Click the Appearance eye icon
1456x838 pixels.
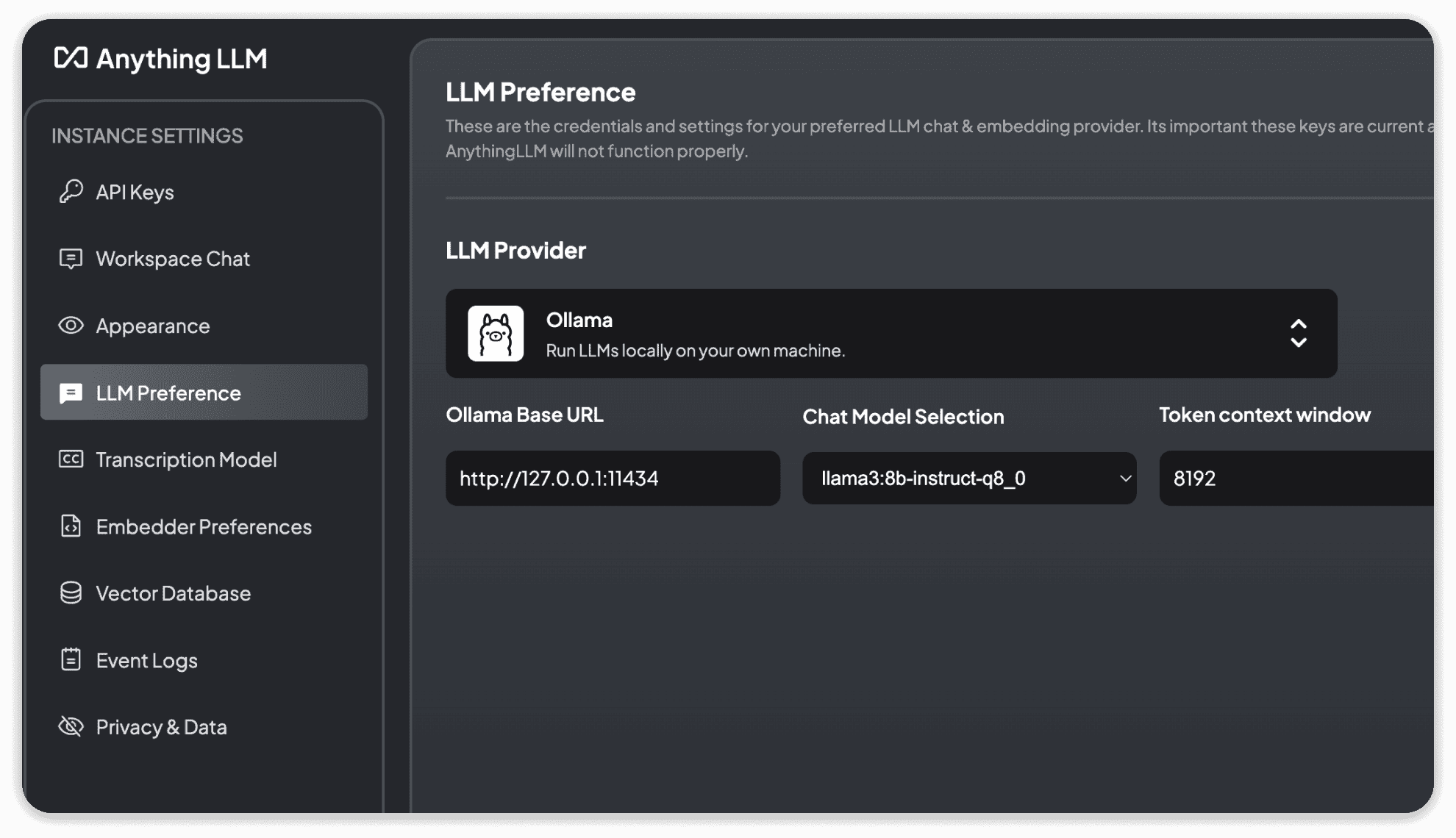pyautogui.click(x=71, y=326)
